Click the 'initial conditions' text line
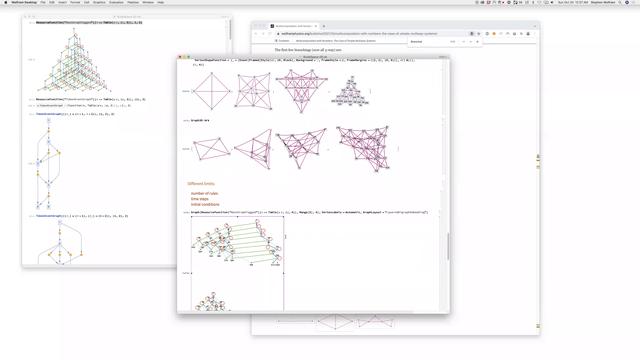Viewport: 640px width, 360px height. 205,204
